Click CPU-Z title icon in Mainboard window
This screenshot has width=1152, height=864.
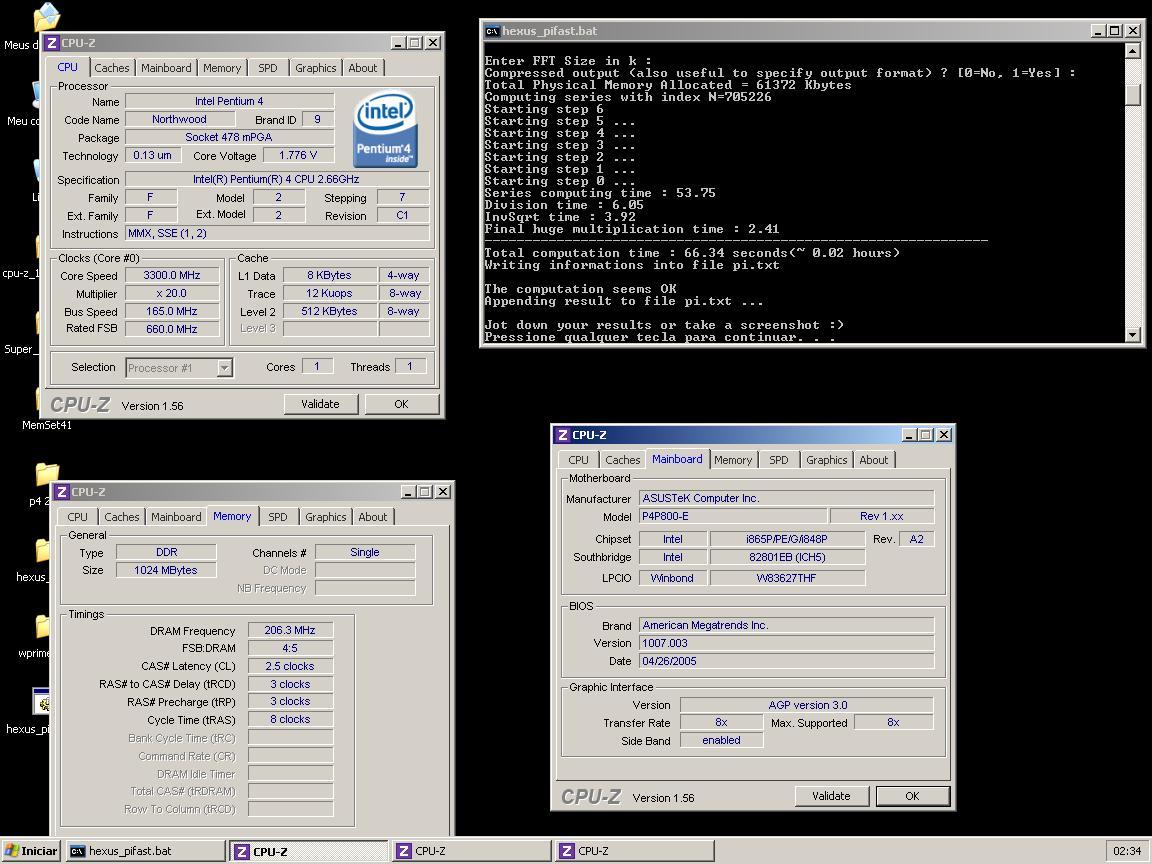tap(563, 435)
